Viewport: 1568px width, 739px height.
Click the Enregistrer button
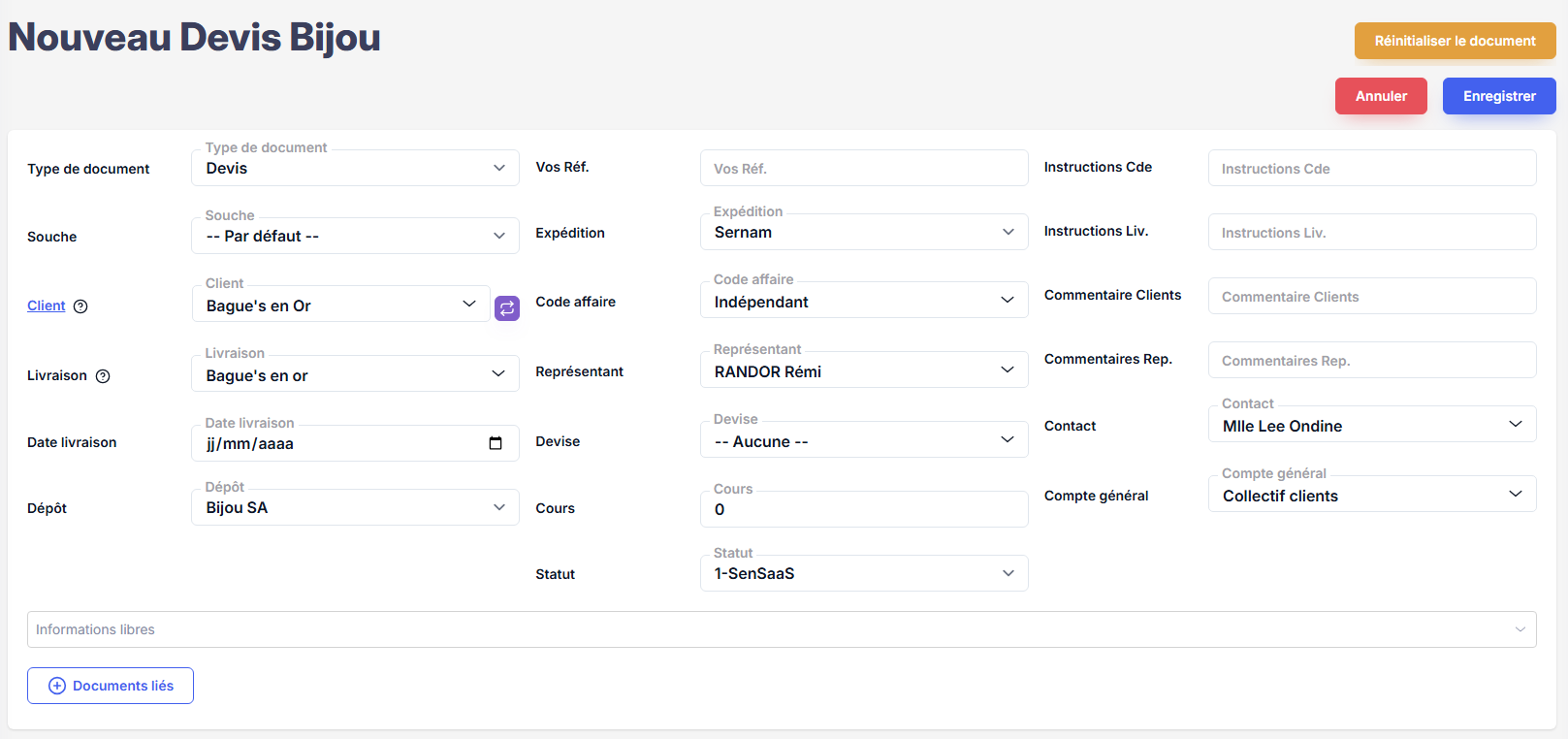[1498, 96]
